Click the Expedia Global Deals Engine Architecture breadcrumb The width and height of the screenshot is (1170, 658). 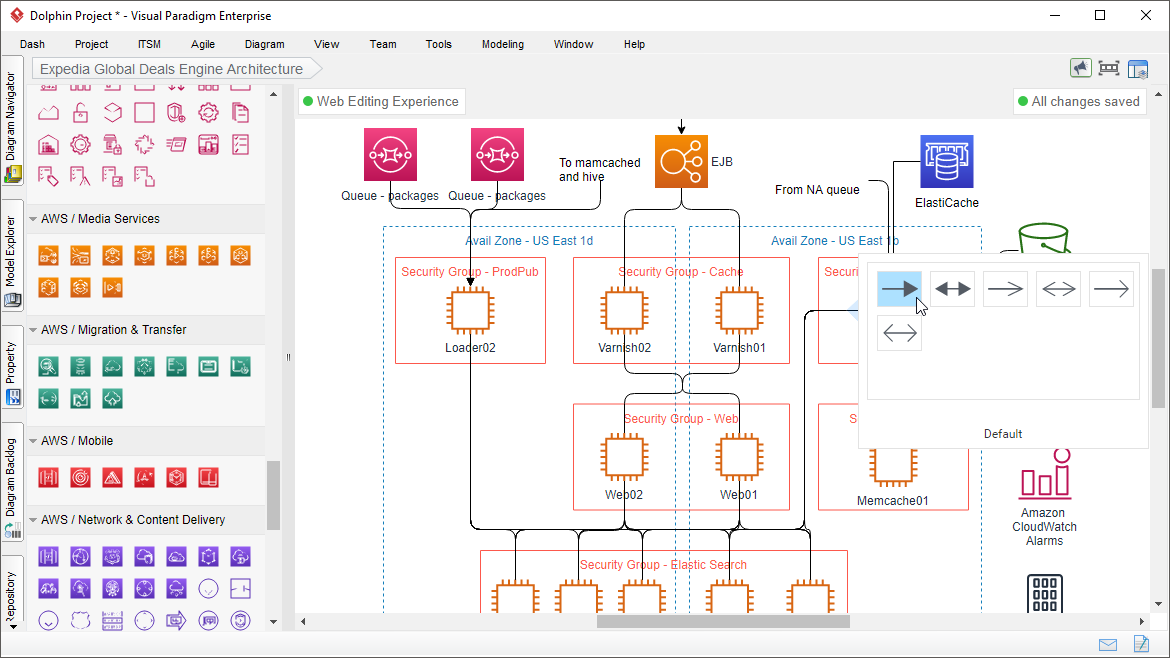tap(176, 69)
